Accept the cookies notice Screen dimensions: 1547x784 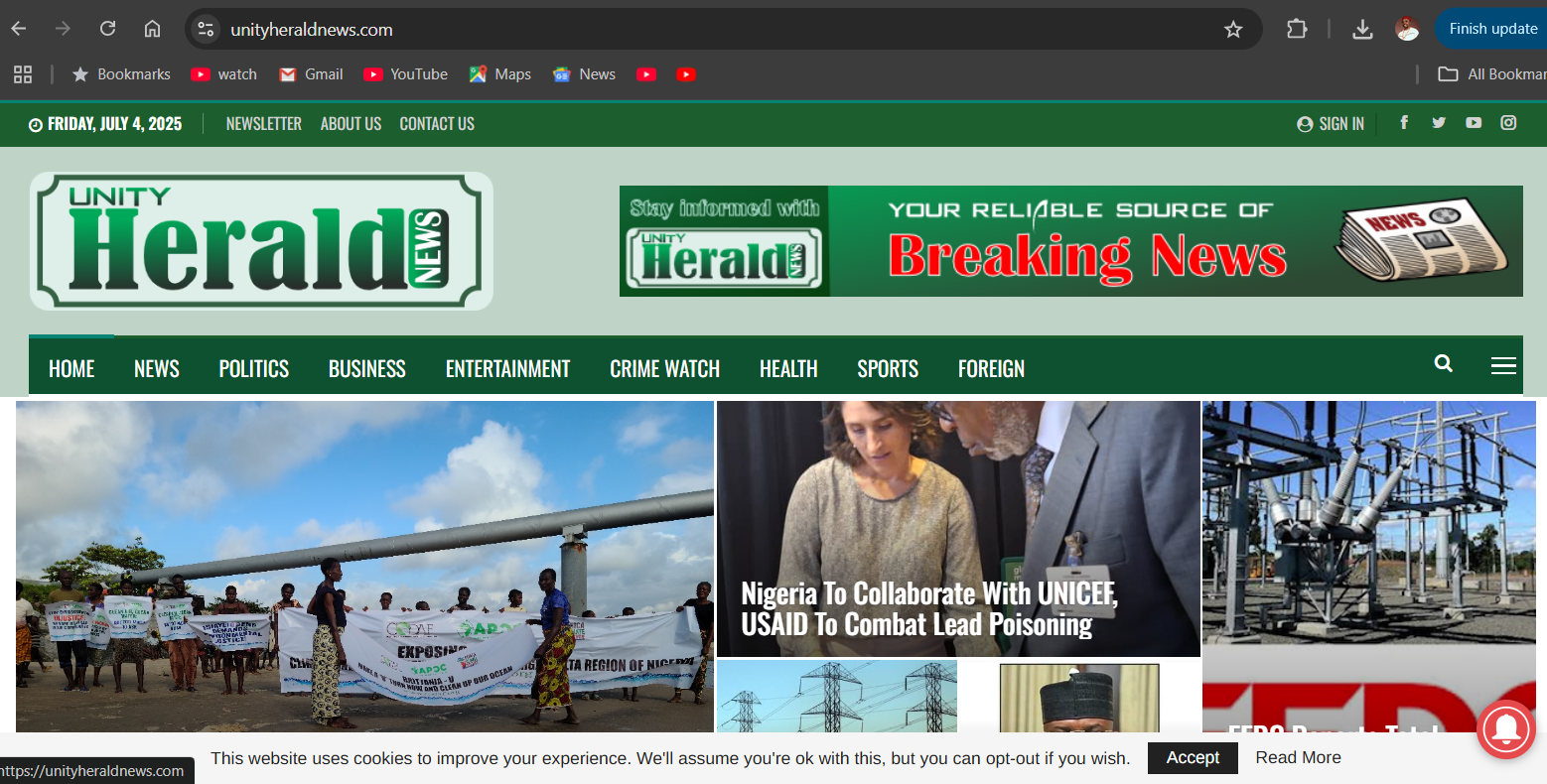point(1193,757)
